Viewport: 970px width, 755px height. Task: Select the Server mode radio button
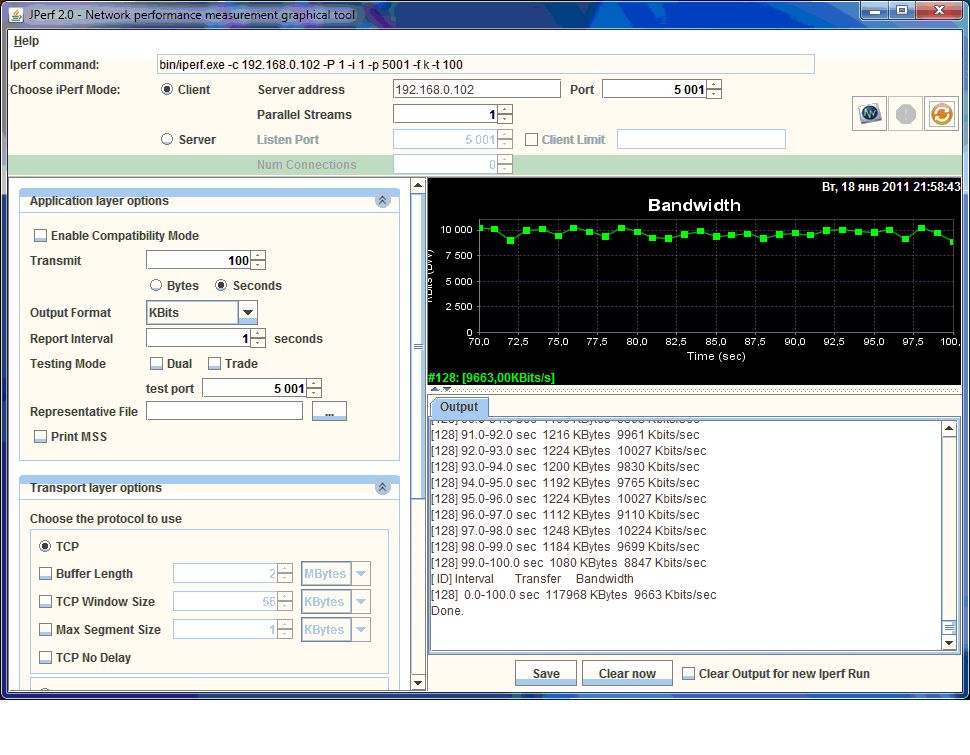coord(167,139)
